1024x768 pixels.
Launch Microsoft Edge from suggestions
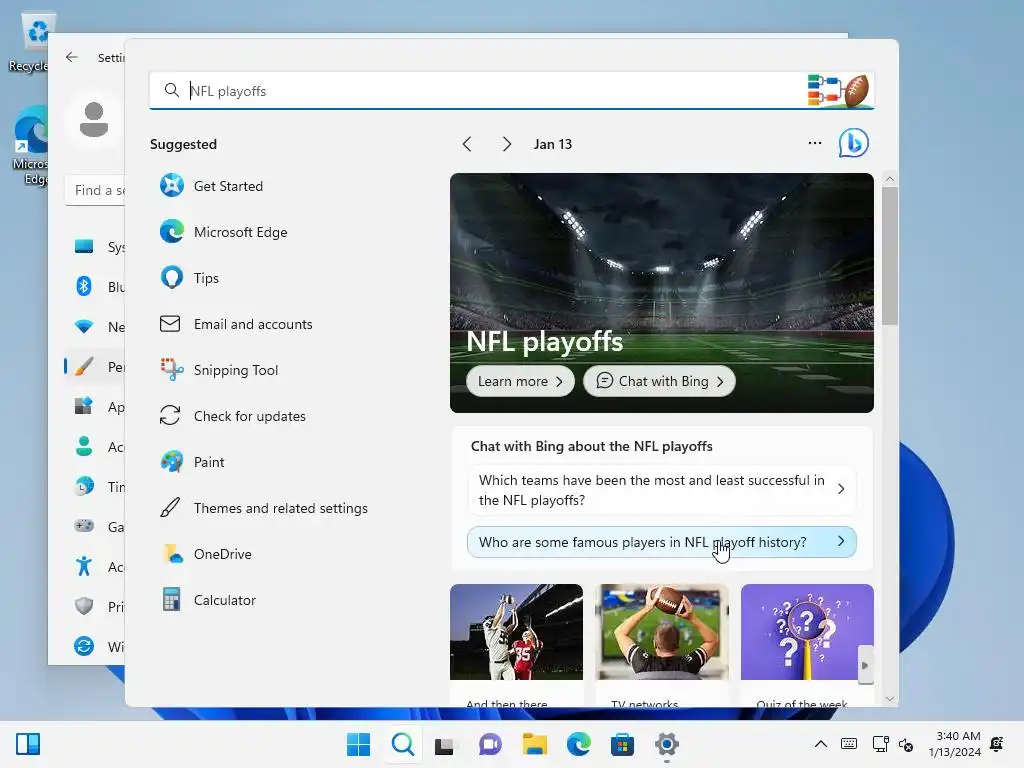click(x=224, y=232)
